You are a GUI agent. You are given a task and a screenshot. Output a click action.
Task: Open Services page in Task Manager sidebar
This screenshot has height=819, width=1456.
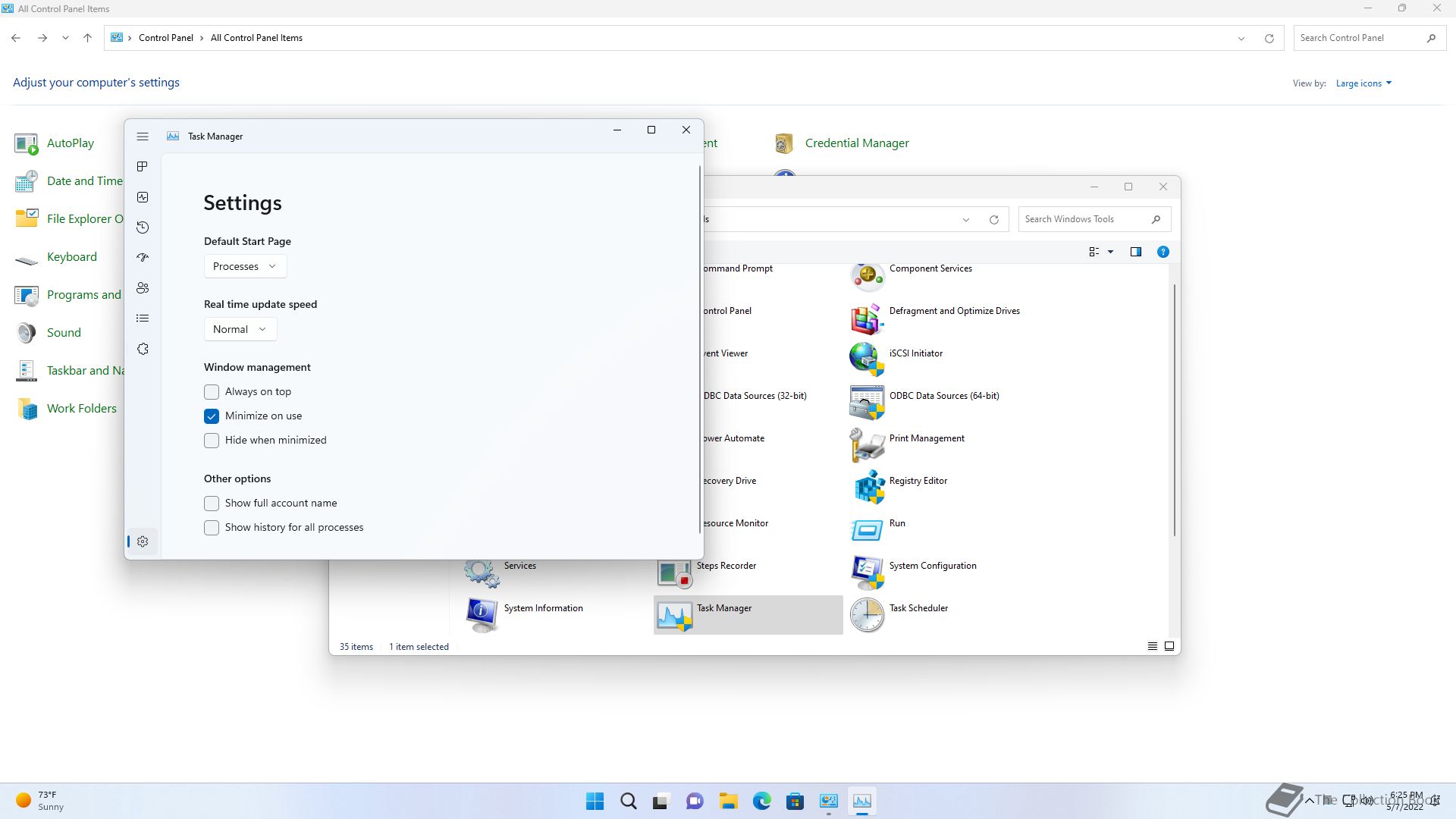click(x=143, y=349)
